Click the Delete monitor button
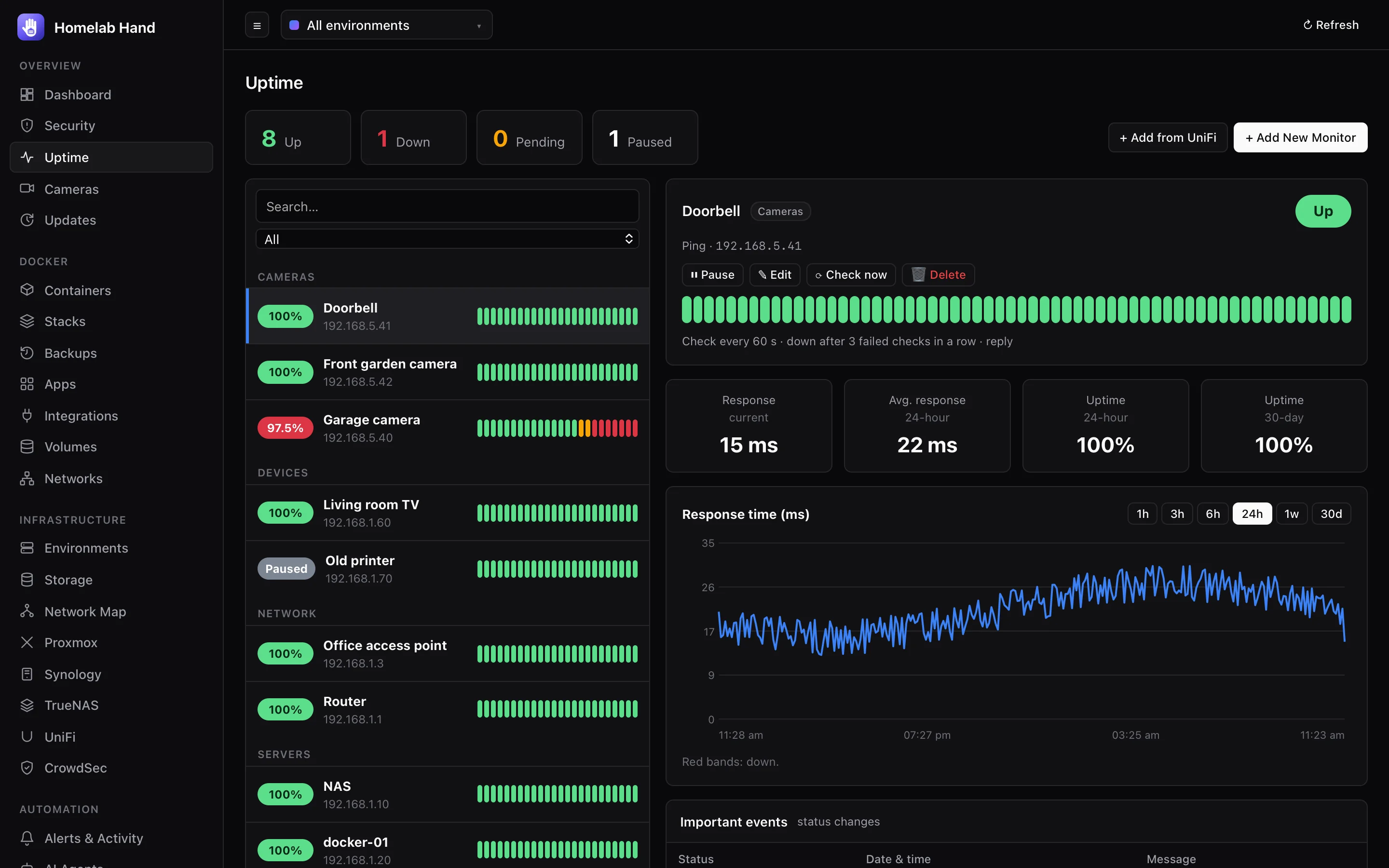The height and width of the screenshot is (868, 1389). tap(939, 274)
